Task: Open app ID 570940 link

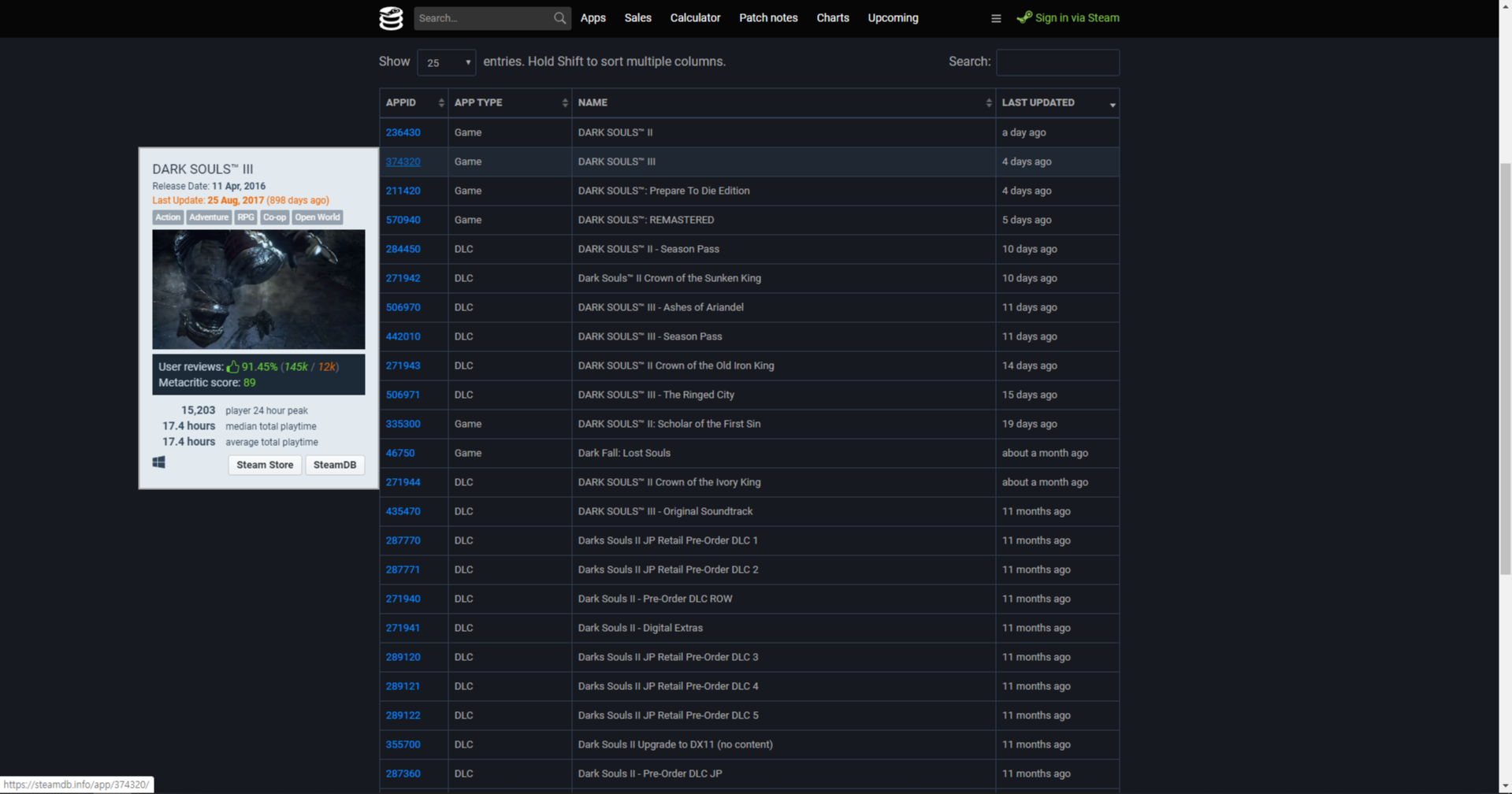Action: (403, 220)
